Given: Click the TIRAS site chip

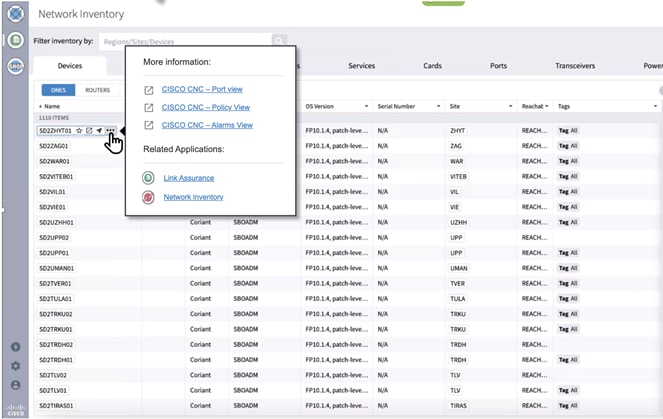Looking at the screenshot, I should point(458,405).
